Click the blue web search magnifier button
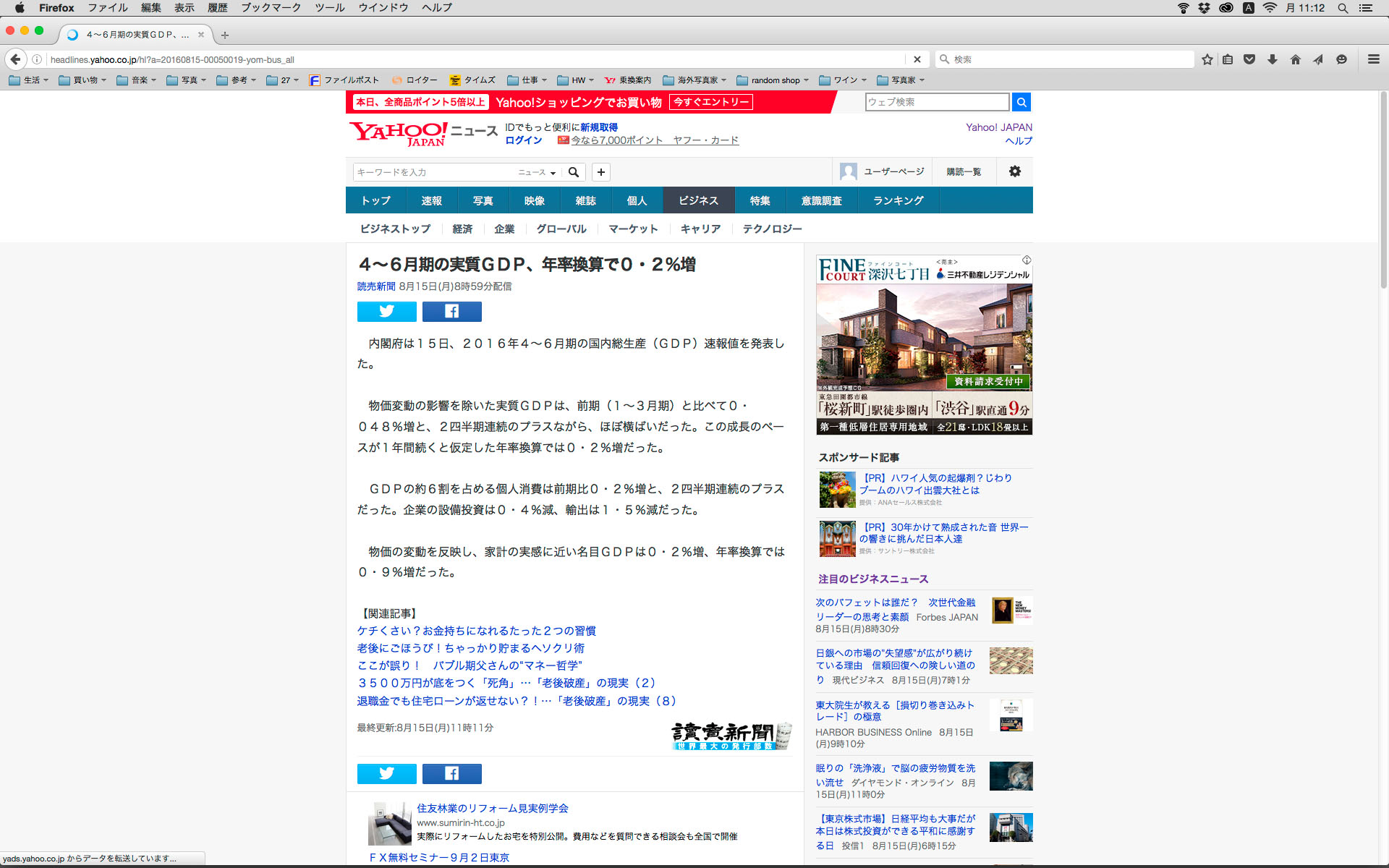The width and height of the screenshot is (1389, 868). [x=1021, y=102]
